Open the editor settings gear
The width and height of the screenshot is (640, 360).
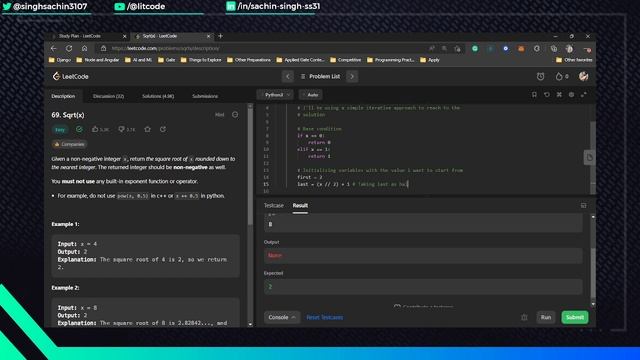(x=571, y=95)
